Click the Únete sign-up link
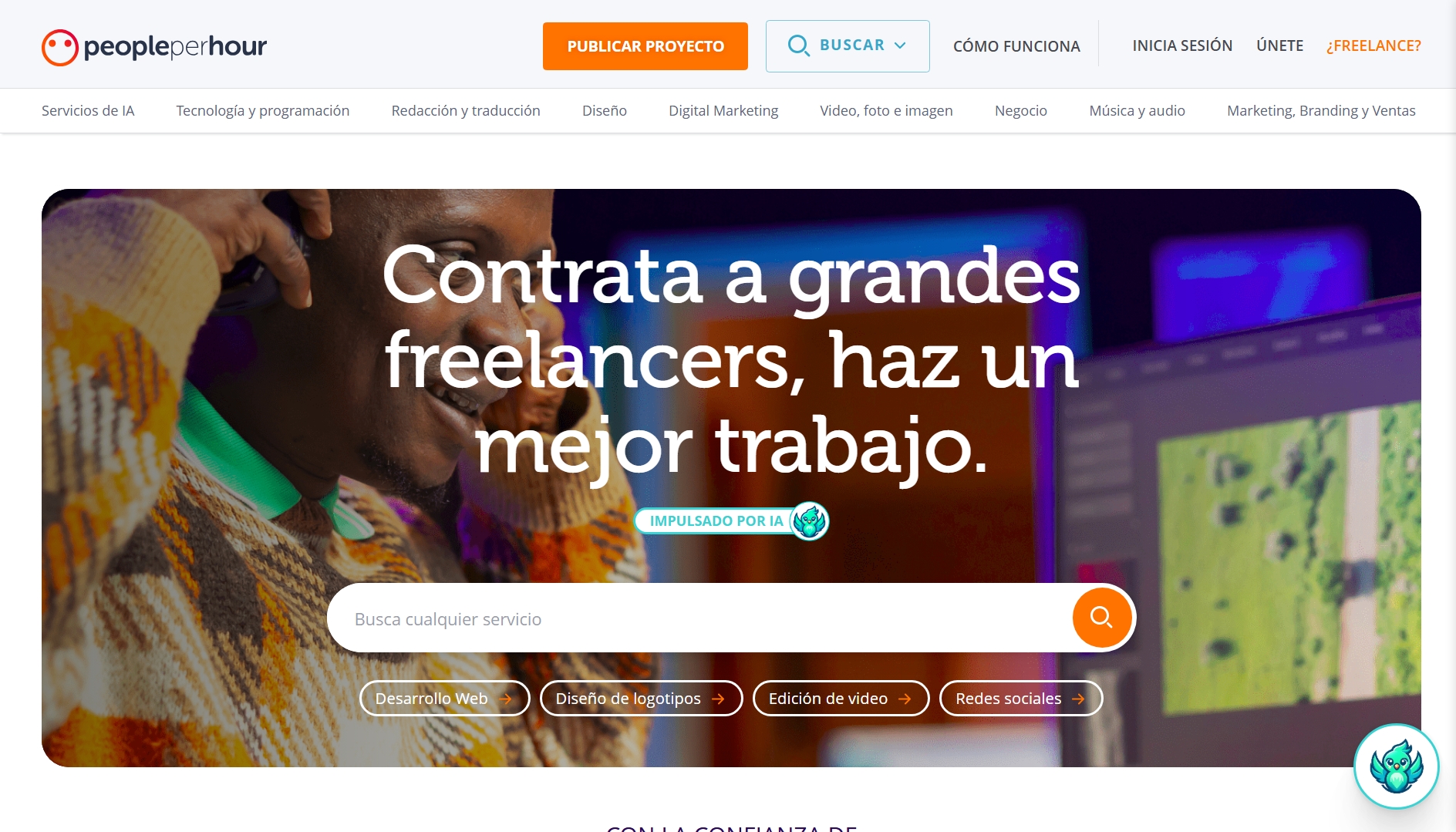The width and height of the screenshot is (1456, 832). pyautogui.click(x=1279, y=45)
